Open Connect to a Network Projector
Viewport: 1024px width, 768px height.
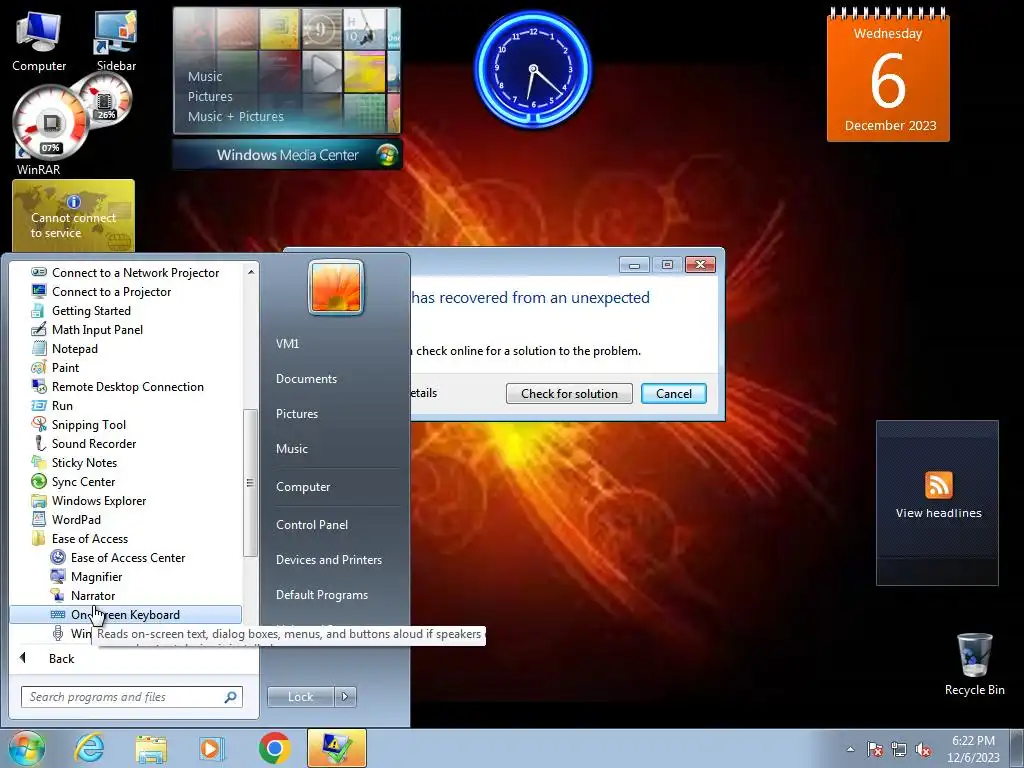(x=125, y=272)
